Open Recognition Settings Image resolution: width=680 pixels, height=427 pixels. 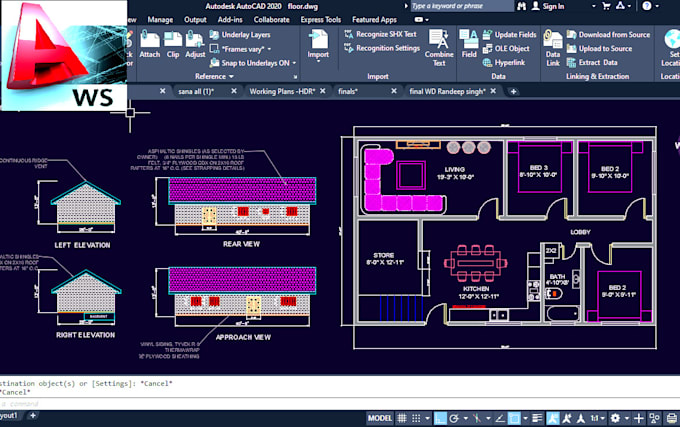[x=382, y=48]
